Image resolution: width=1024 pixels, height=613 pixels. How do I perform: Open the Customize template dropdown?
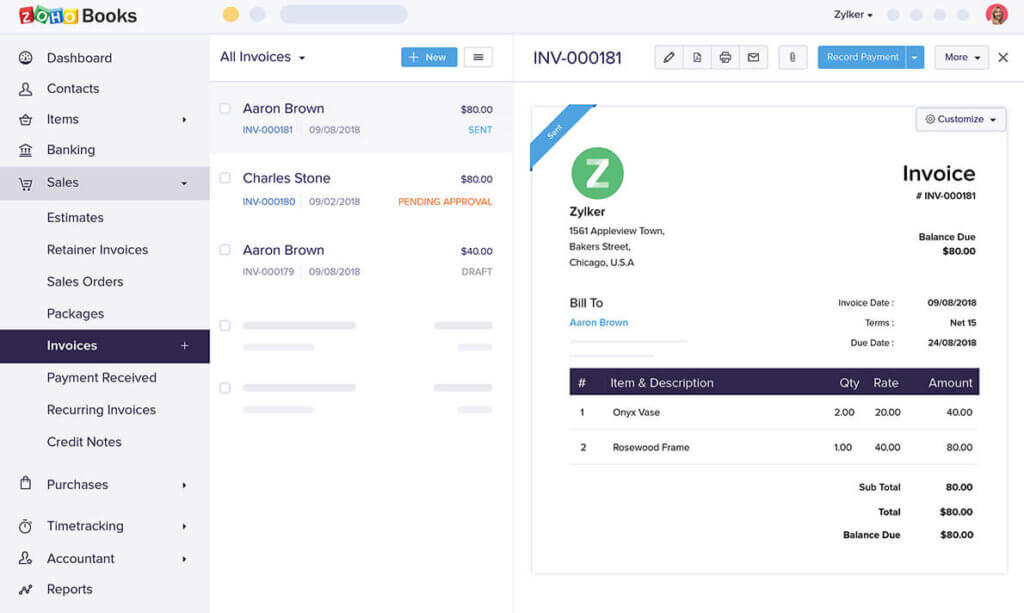pyautogui.click(x=959, y=119)
